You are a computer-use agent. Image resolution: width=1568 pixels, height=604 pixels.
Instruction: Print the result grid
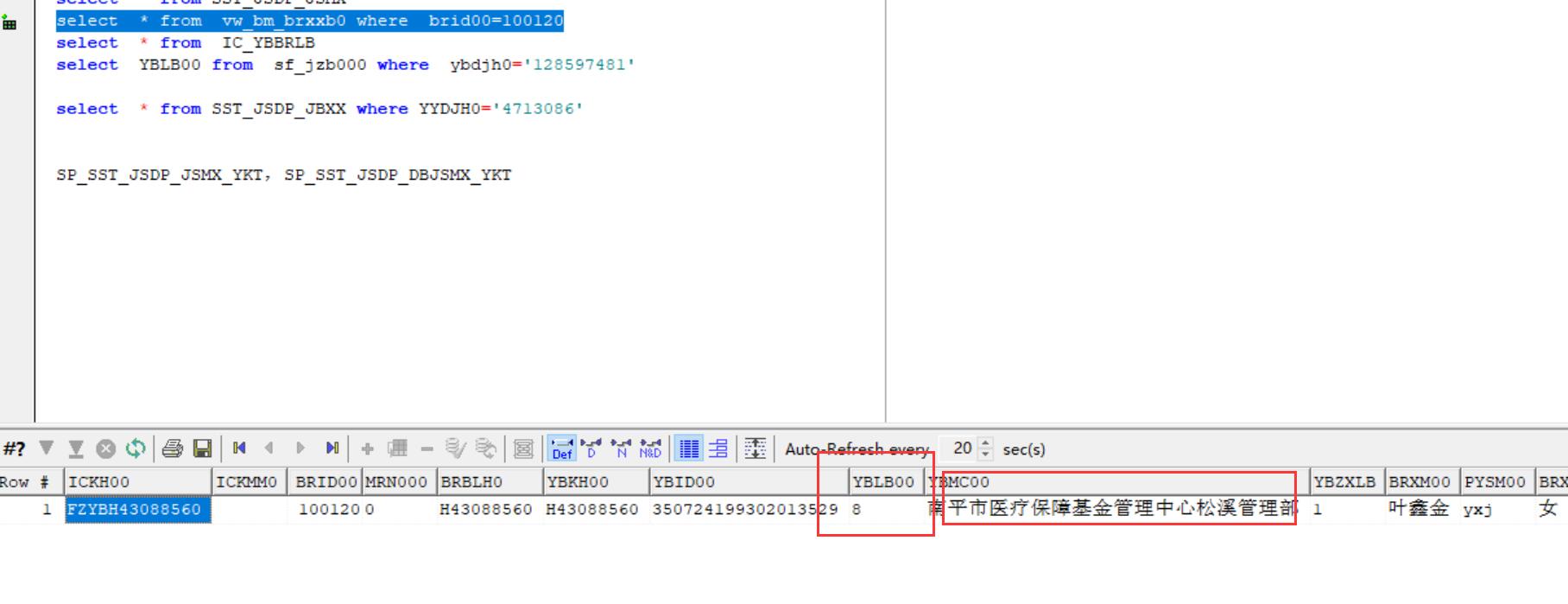click(173, 448)
